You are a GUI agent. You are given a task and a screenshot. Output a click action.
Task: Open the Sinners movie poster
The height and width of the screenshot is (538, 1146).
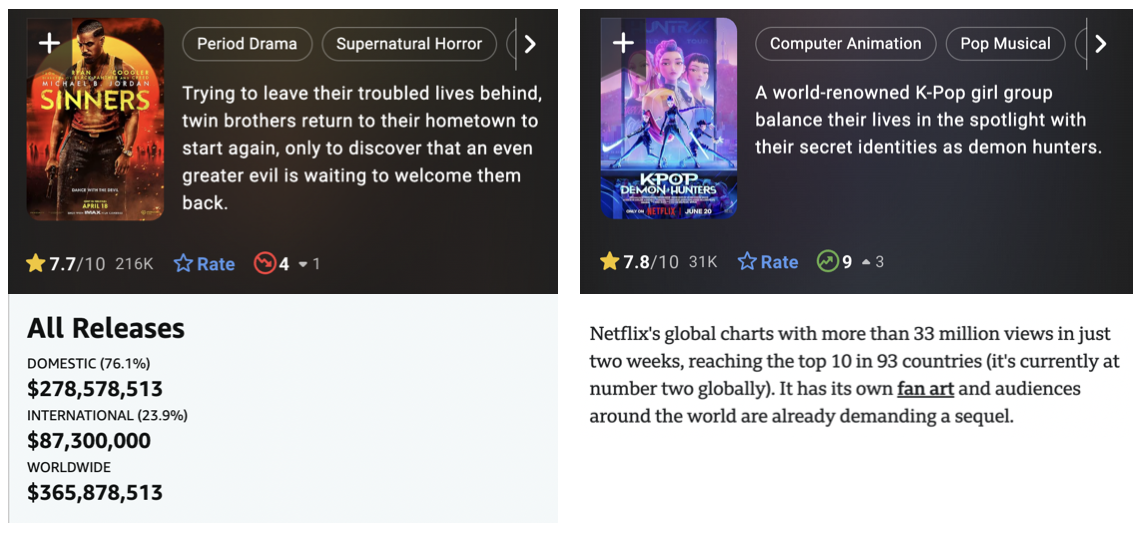pyautogui.click(x=95, y=119)
